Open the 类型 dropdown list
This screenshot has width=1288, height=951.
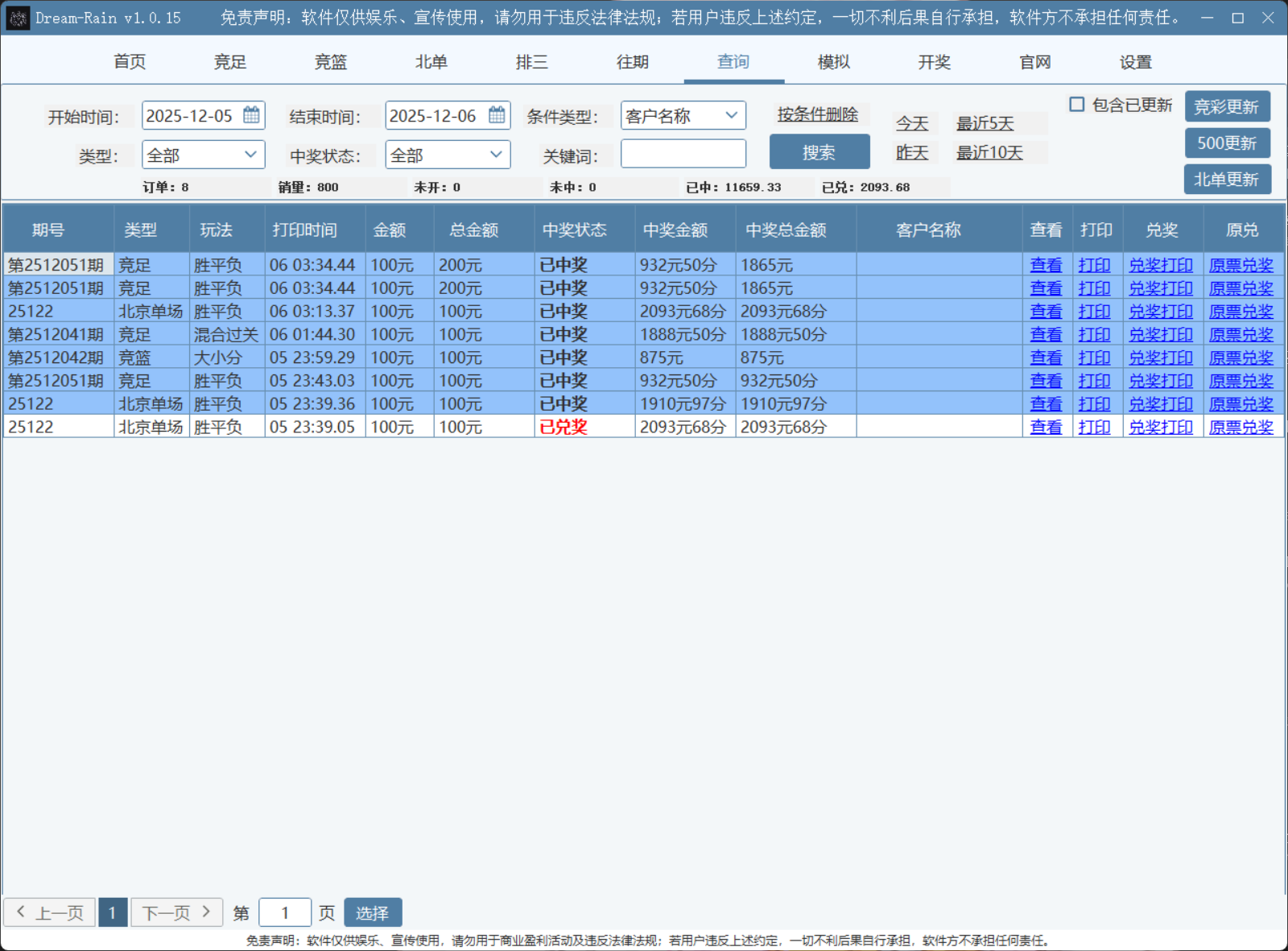(250, 155)
